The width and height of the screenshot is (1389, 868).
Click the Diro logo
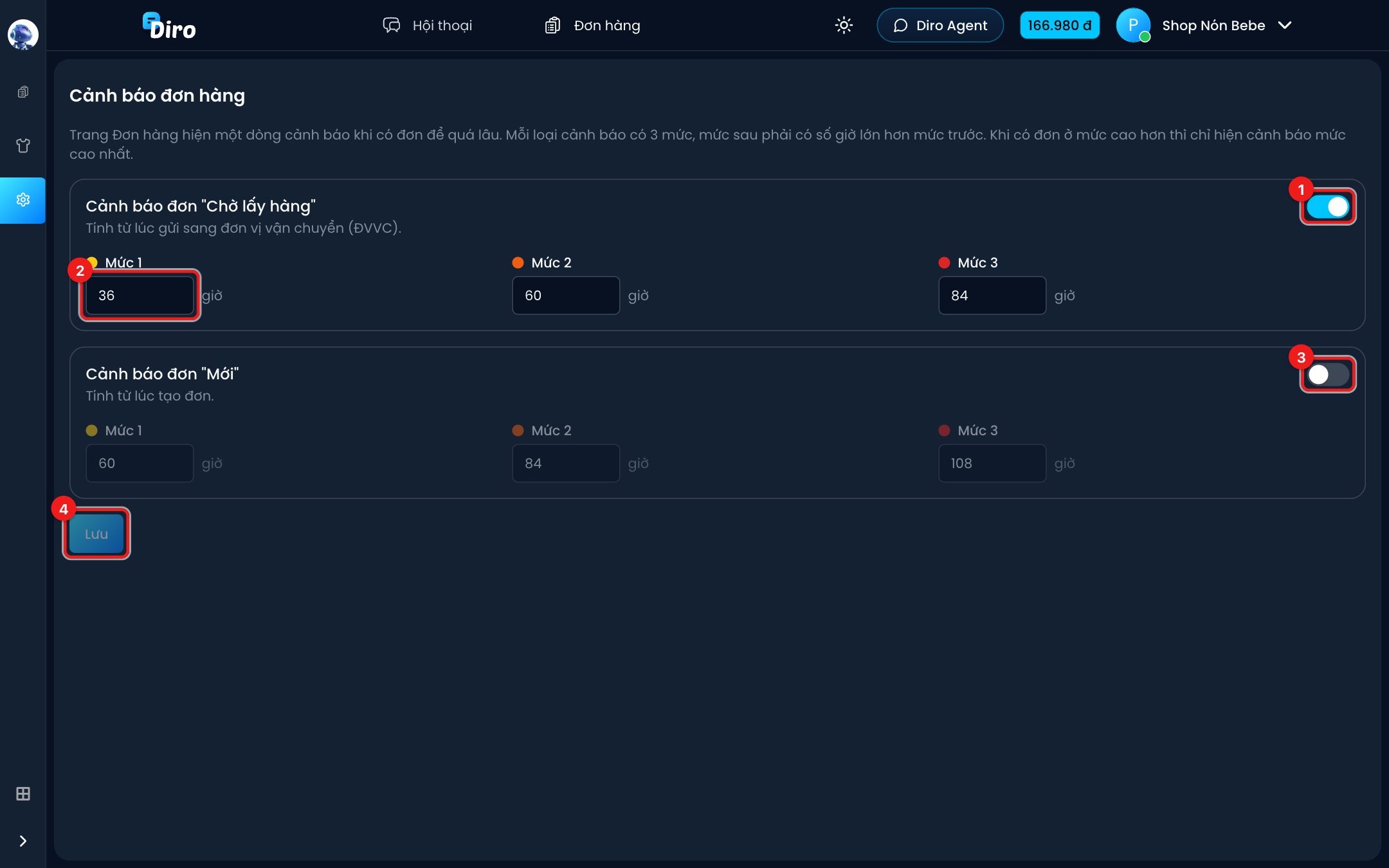[169, 26]
